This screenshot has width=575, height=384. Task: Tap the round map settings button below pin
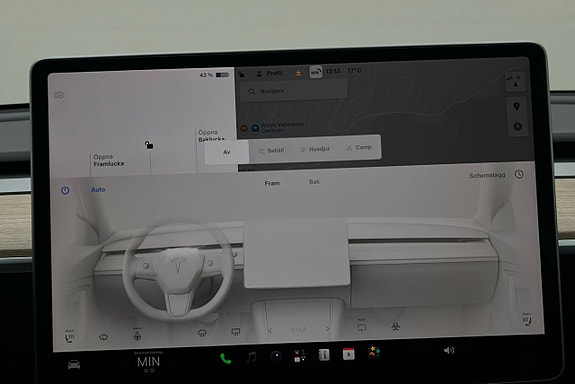coord(517,127)
